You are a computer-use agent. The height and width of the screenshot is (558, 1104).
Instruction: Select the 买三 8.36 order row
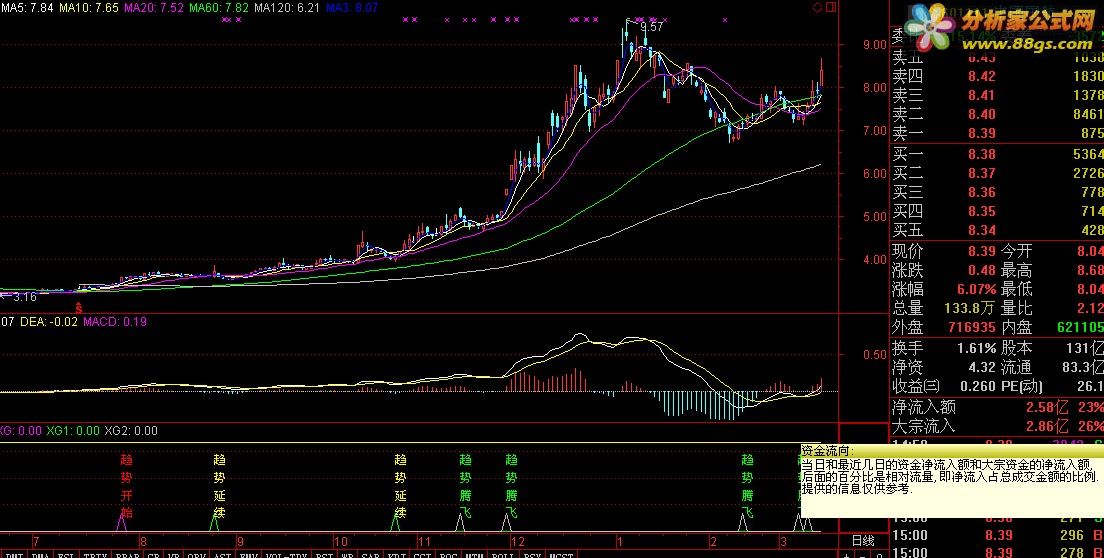click(997, 192)
